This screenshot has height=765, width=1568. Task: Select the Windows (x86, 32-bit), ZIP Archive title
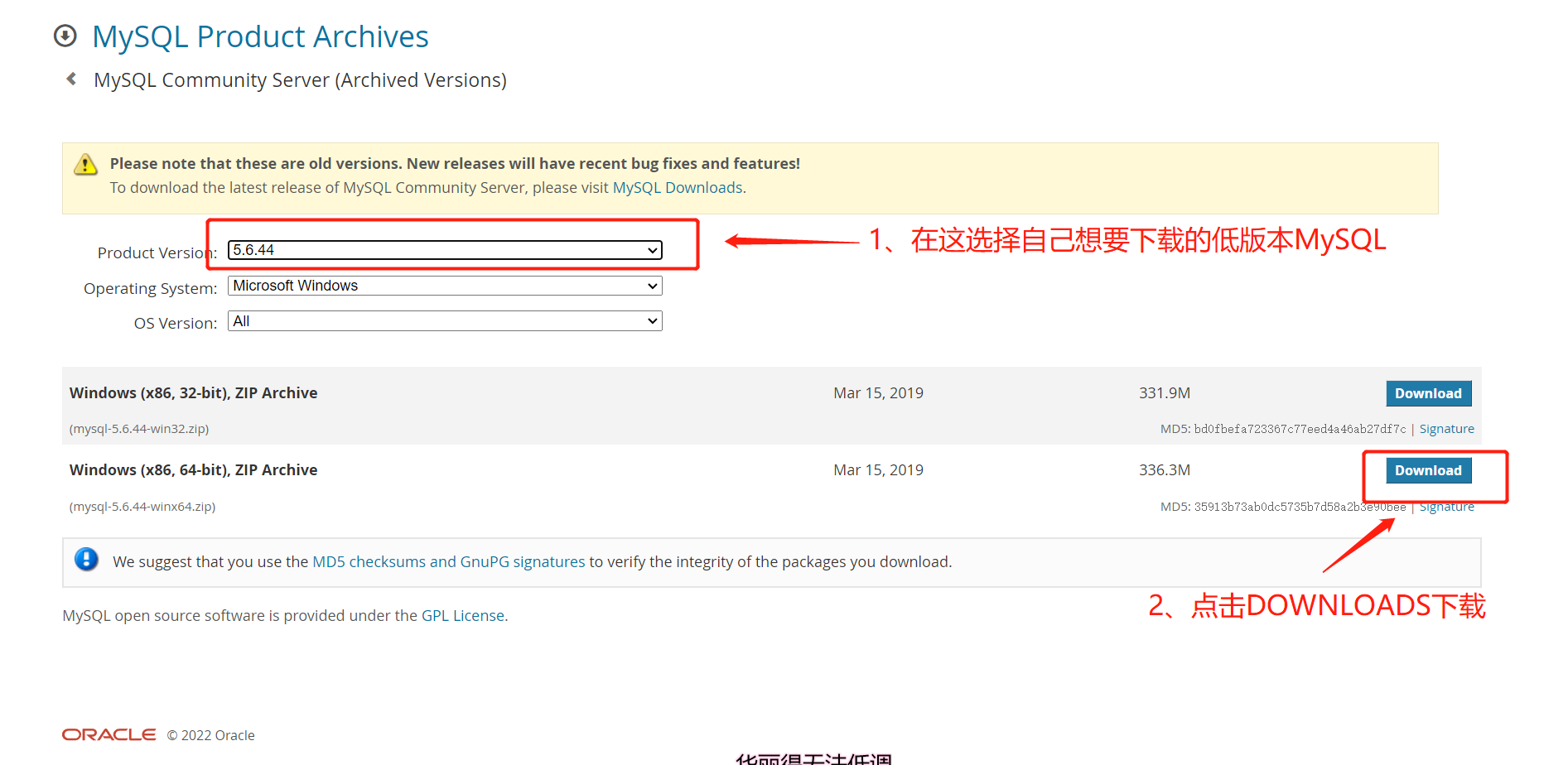(x=194, y=393)
